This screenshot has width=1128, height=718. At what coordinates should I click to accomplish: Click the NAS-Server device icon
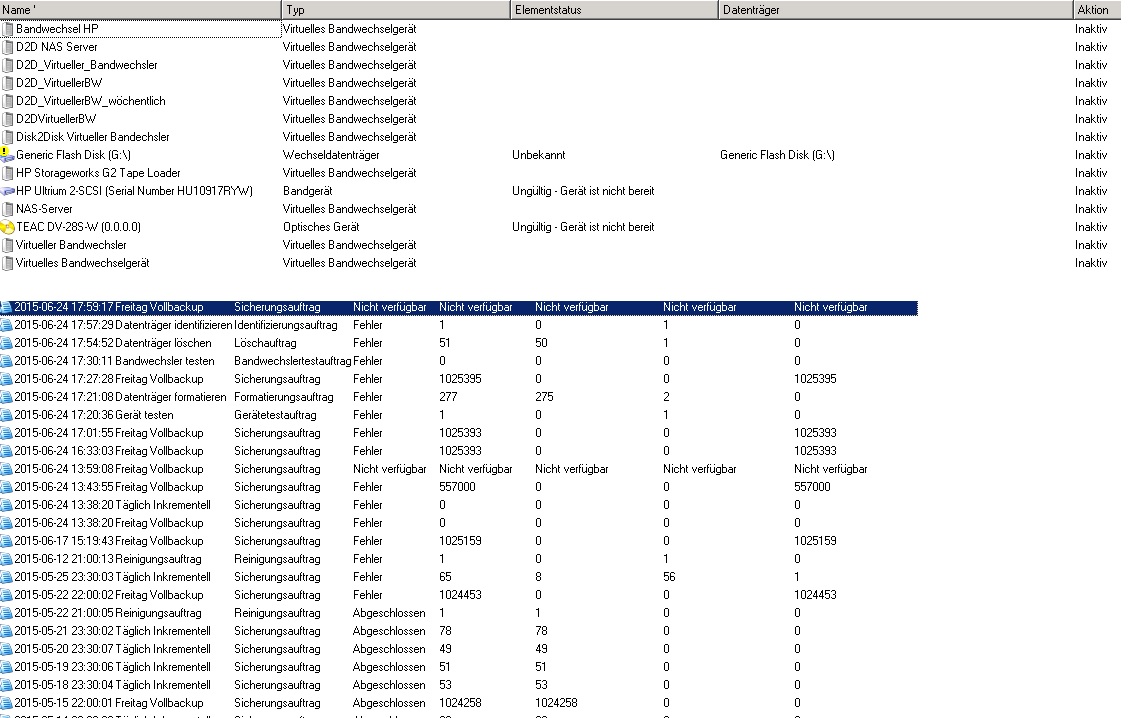8,209
